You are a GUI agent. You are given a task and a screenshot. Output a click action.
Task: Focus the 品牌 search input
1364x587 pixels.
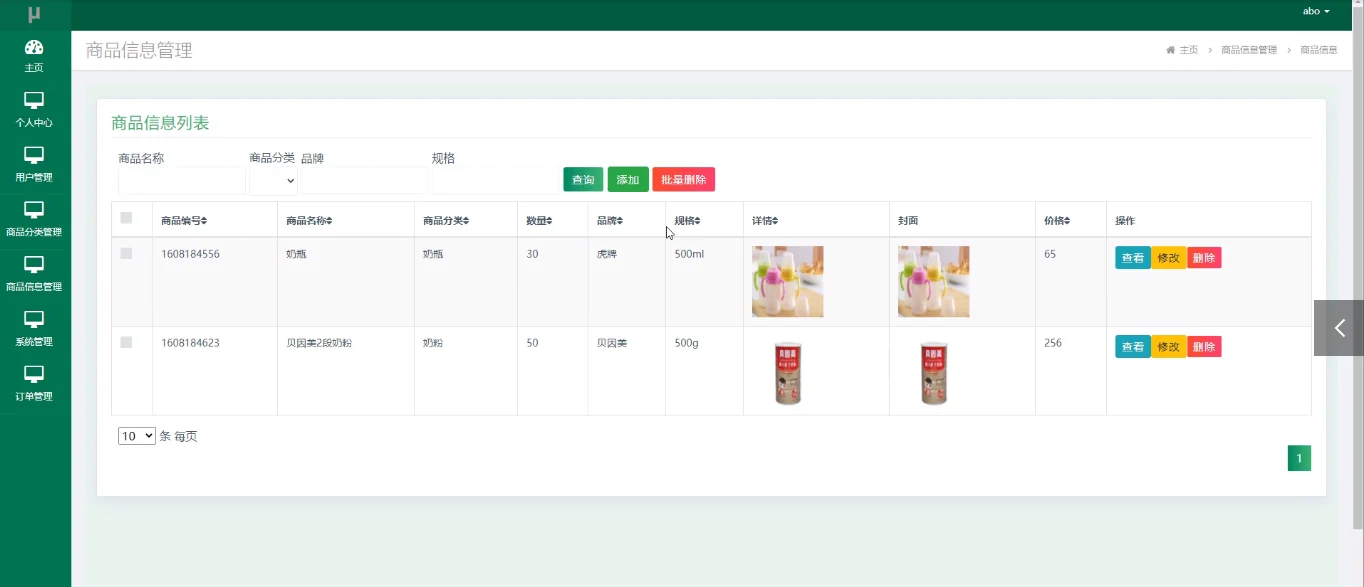pyautogui.click(x=365, y=181)
